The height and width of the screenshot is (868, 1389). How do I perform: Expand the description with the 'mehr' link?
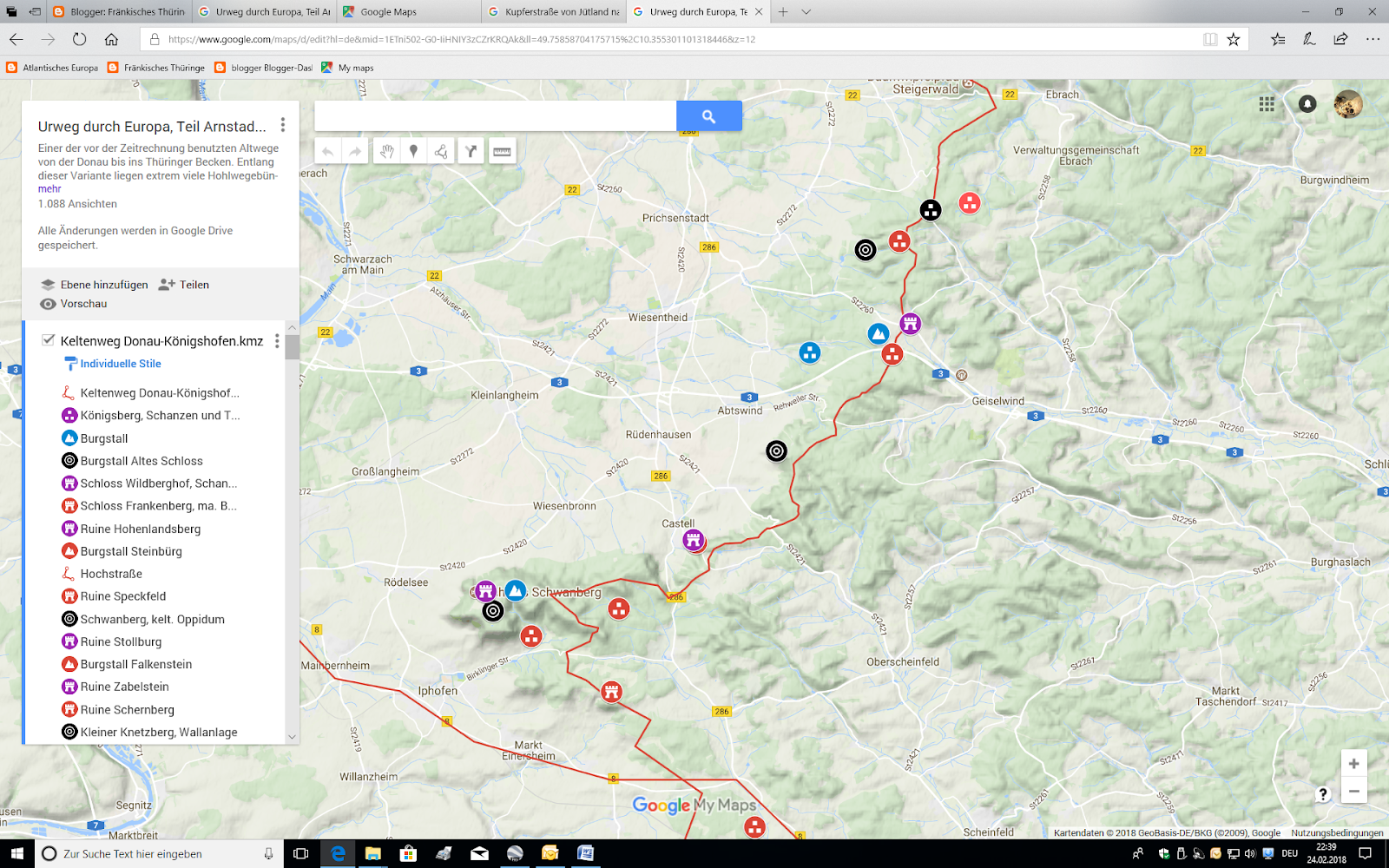coord(49,189)
